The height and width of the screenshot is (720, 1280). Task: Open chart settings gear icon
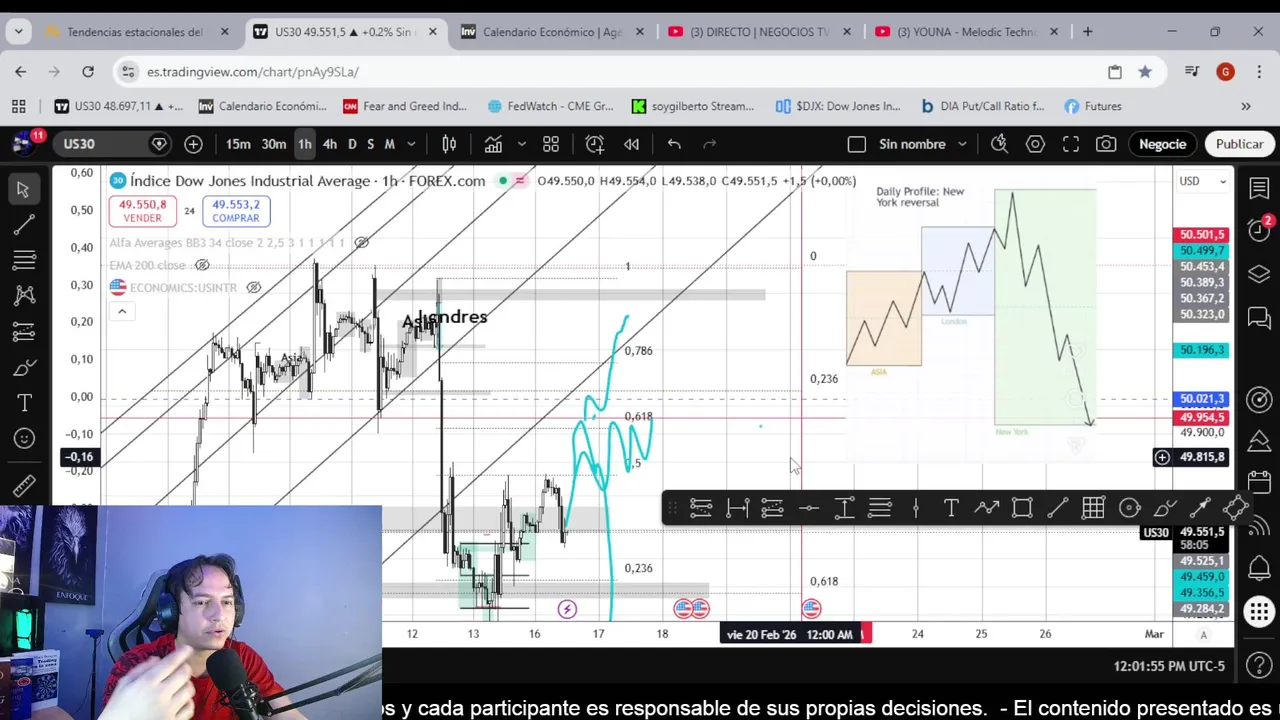(1035, 144)
